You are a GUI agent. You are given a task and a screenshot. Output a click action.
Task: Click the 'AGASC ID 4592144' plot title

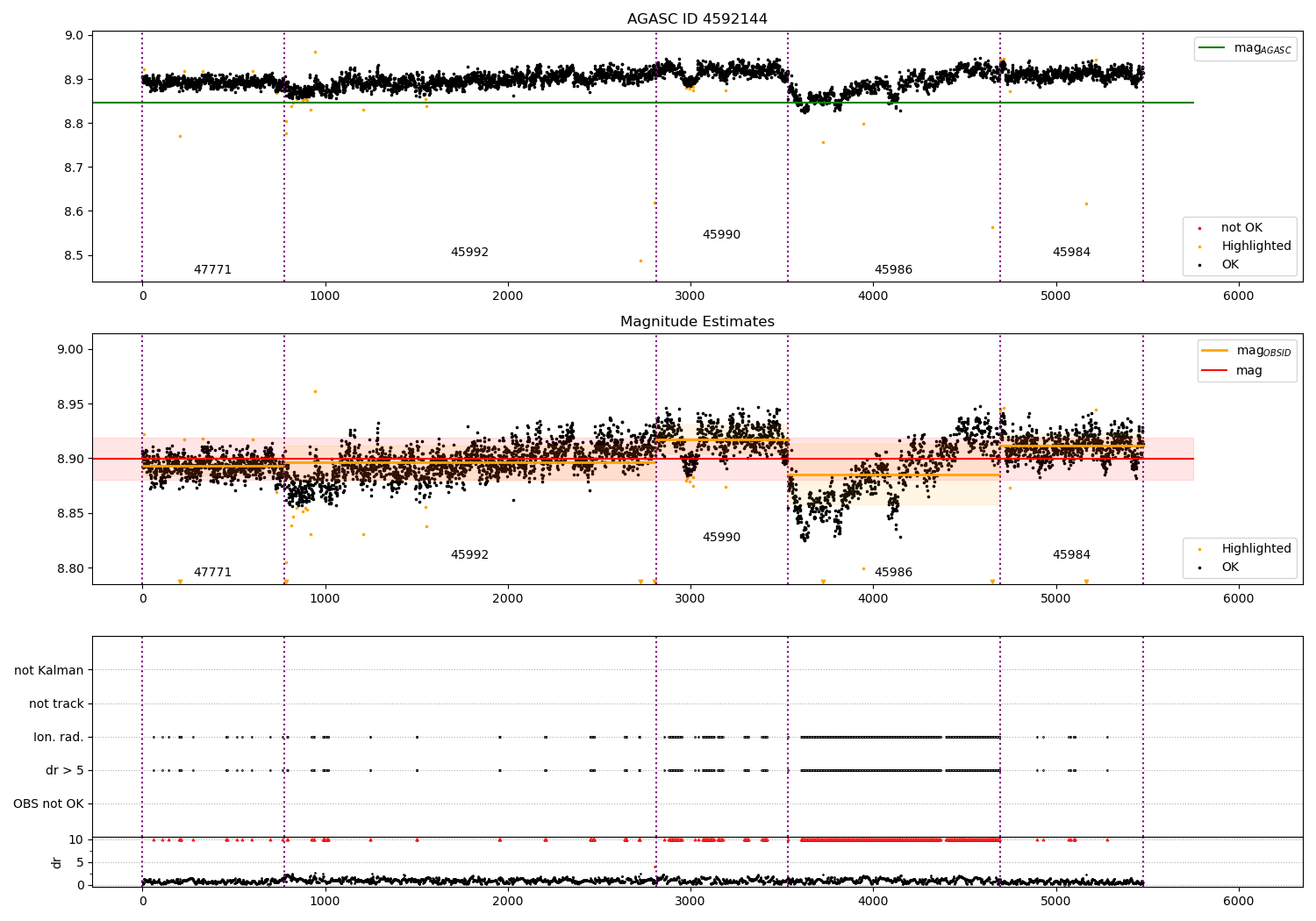[697, 19]
